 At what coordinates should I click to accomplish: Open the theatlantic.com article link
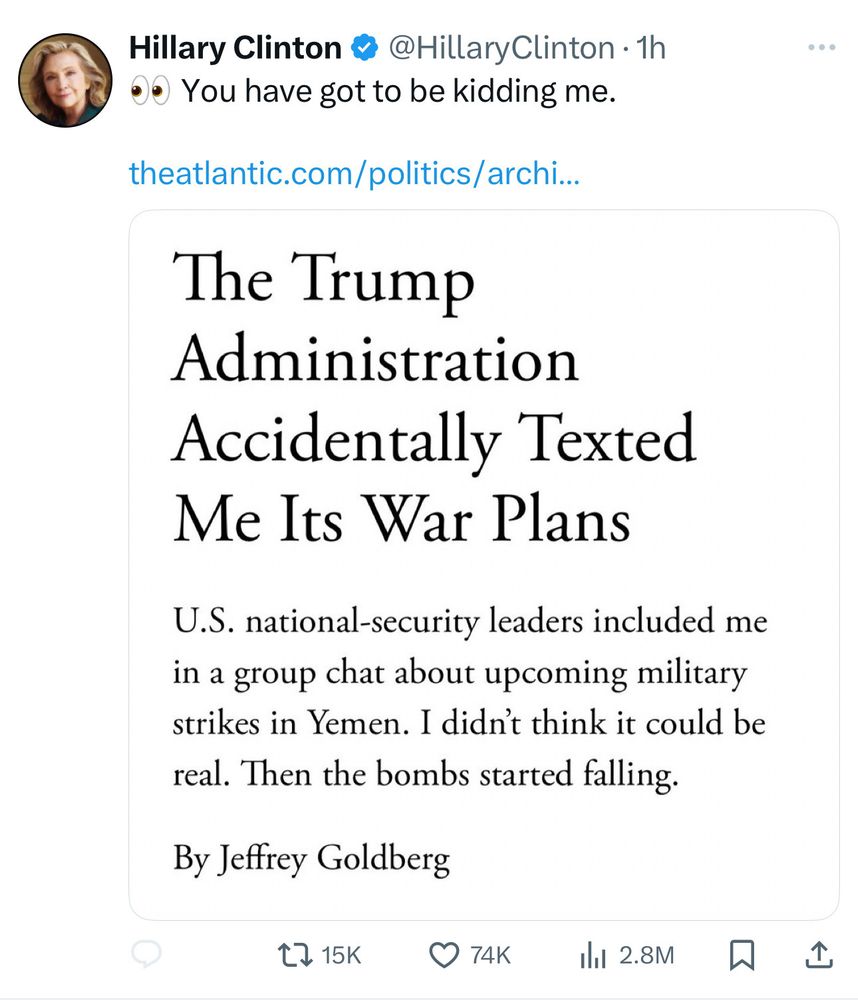click(354, 174)
